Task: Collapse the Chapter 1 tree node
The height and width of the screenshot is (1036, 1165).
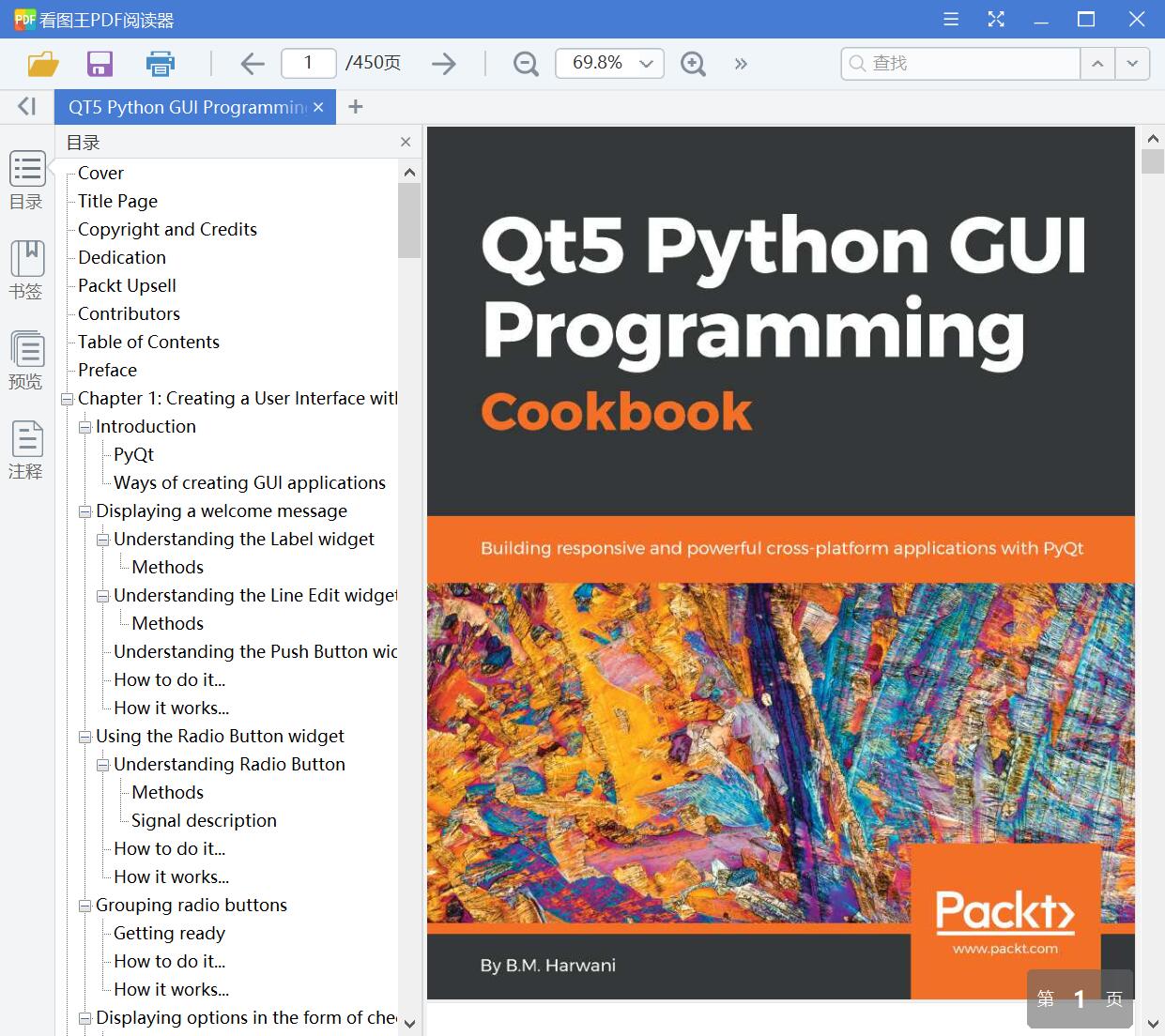Action: pos(67,398)
